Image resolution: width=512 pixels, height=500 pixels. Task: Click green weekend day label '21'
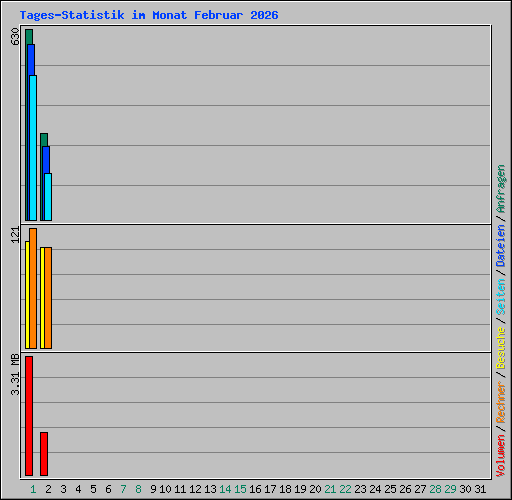tap(330, 489)
